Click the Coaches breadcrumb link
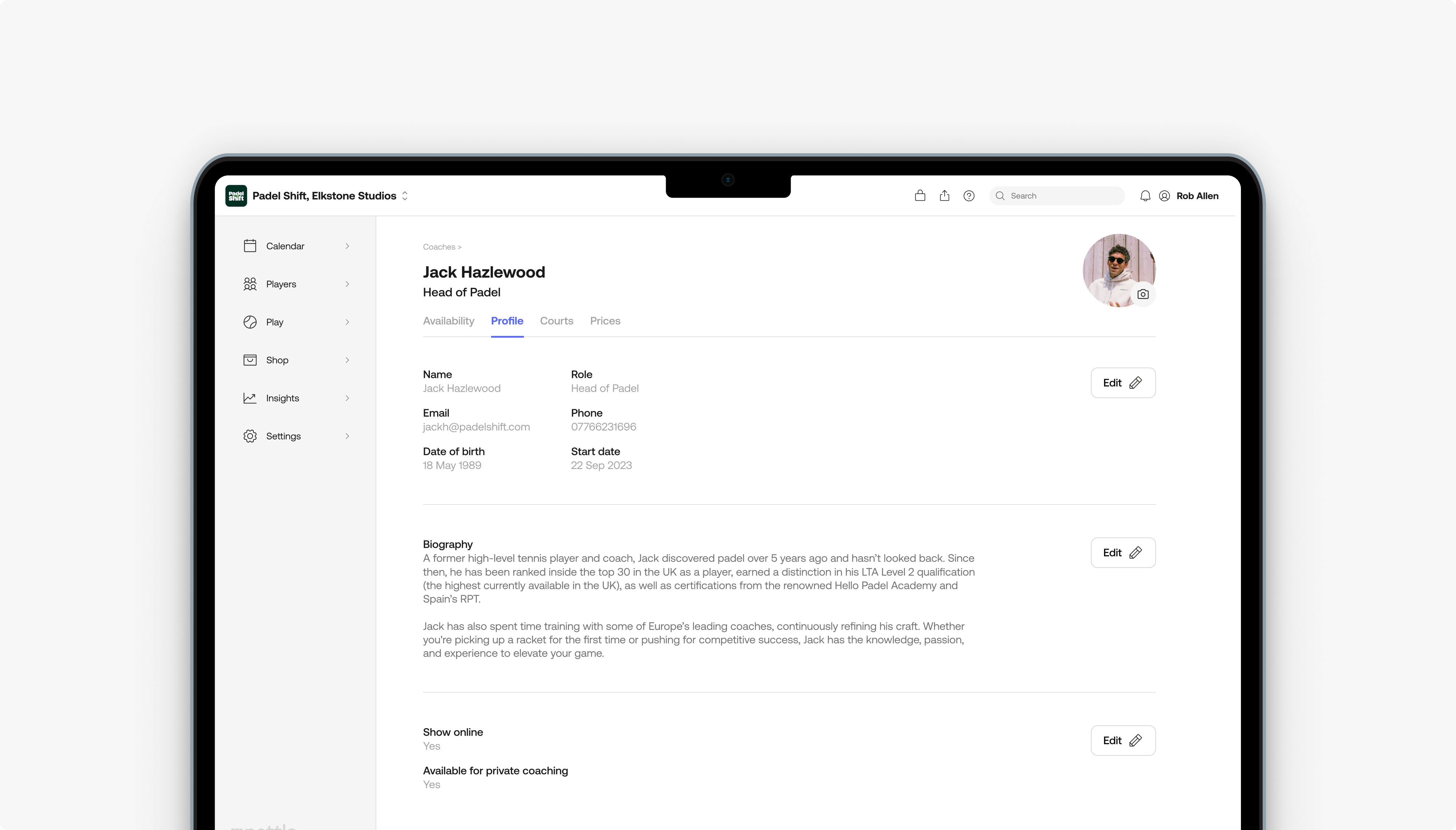The width and height of the screenshot is (1456, 830). pos(439,247)
